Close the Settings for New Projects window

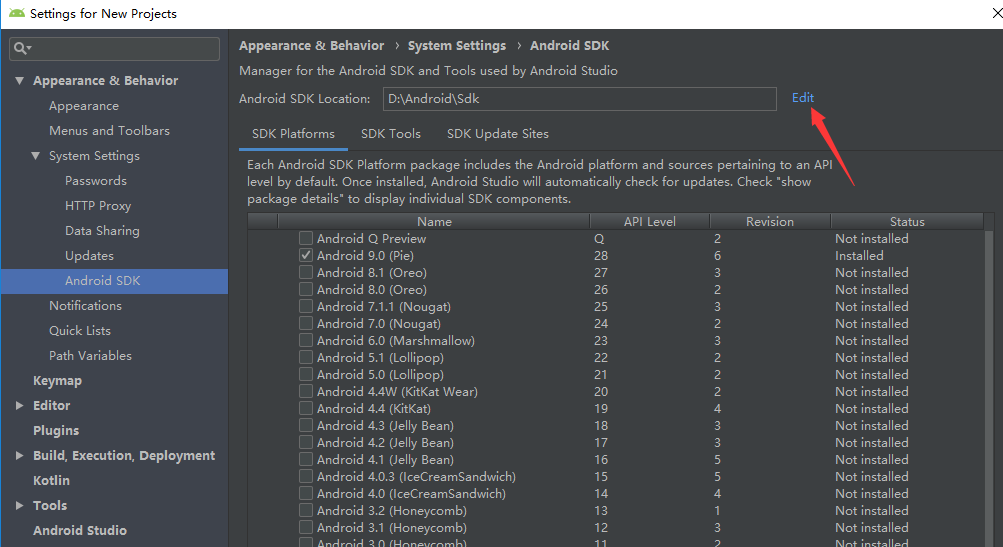pos(997,13)
